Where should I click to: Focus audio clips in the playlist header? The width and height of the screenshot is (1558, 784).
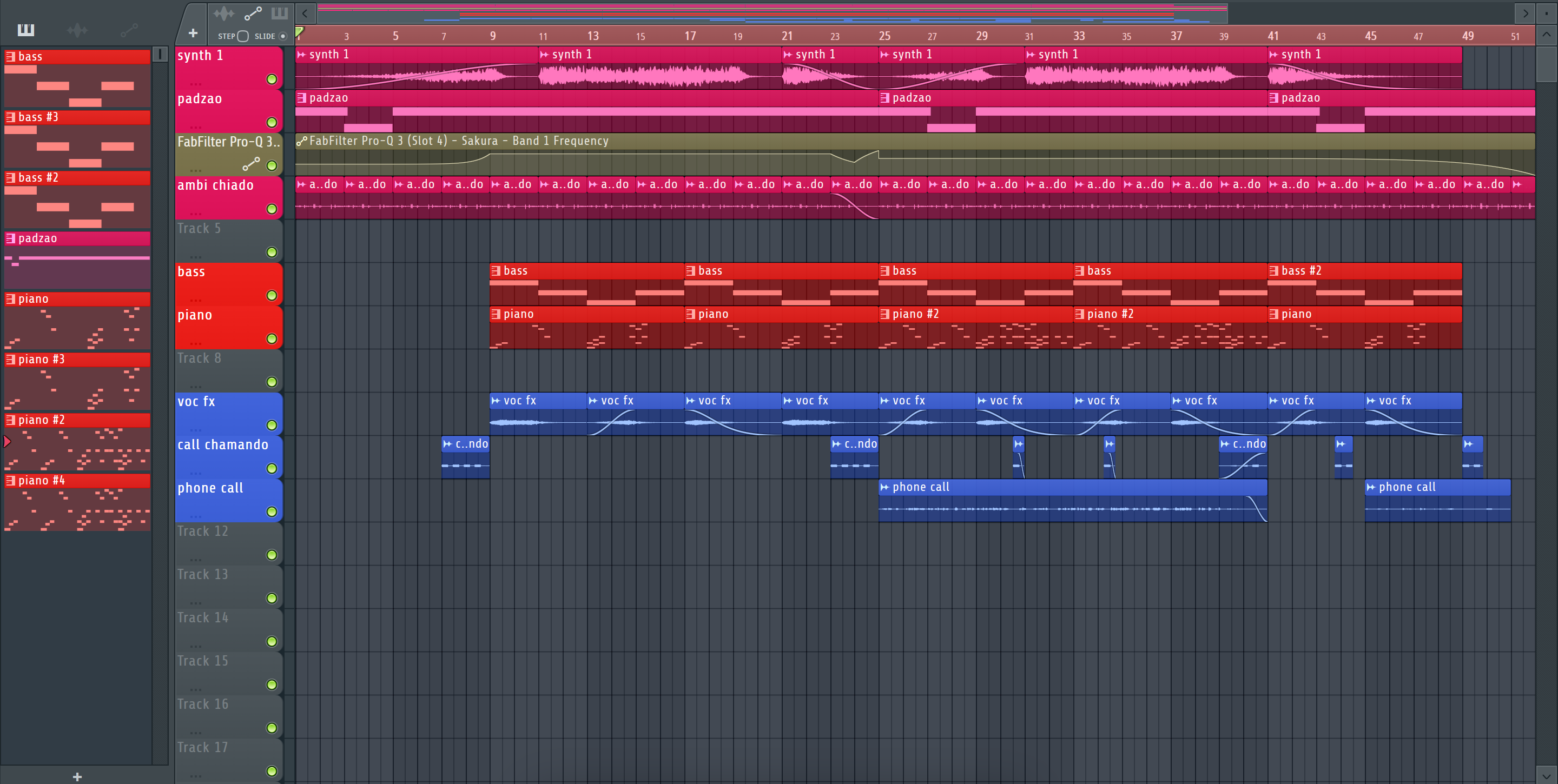pyautogui.click(x=224, y=14)
